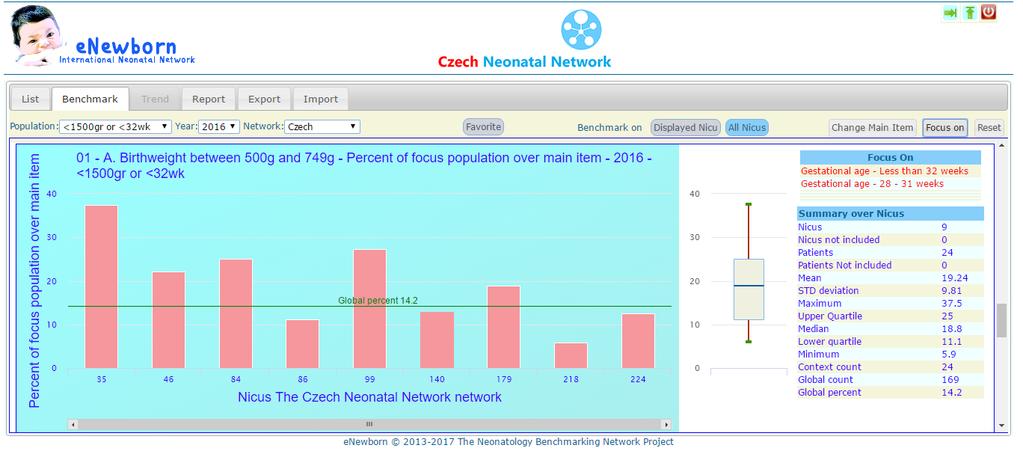Open the Network Czech dropdown
The width and height of the screenshot is (1023, 454).
[x=322, y=127]
